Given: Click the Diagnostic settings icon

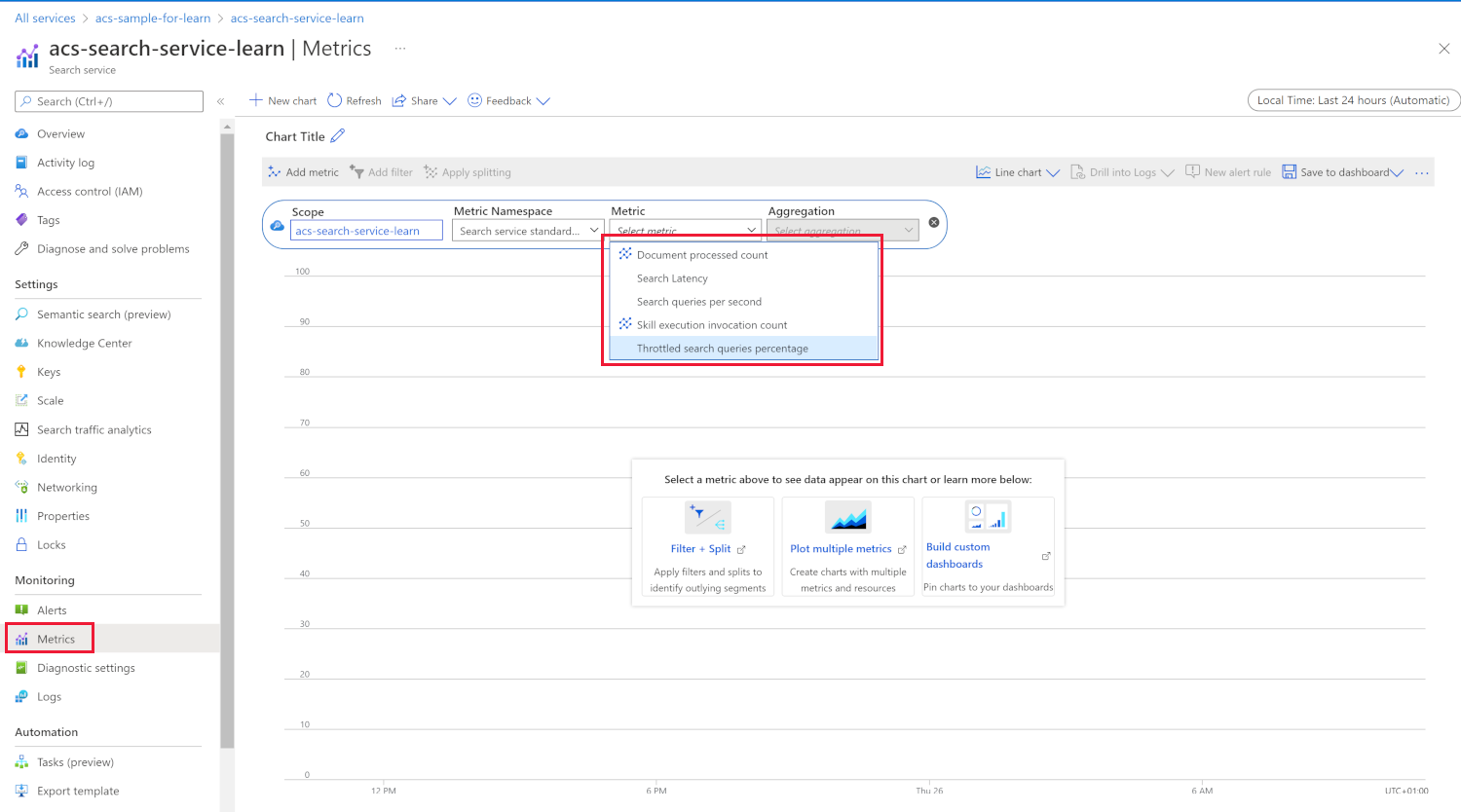Looking at the screenshot, I should tap(21, 667).
